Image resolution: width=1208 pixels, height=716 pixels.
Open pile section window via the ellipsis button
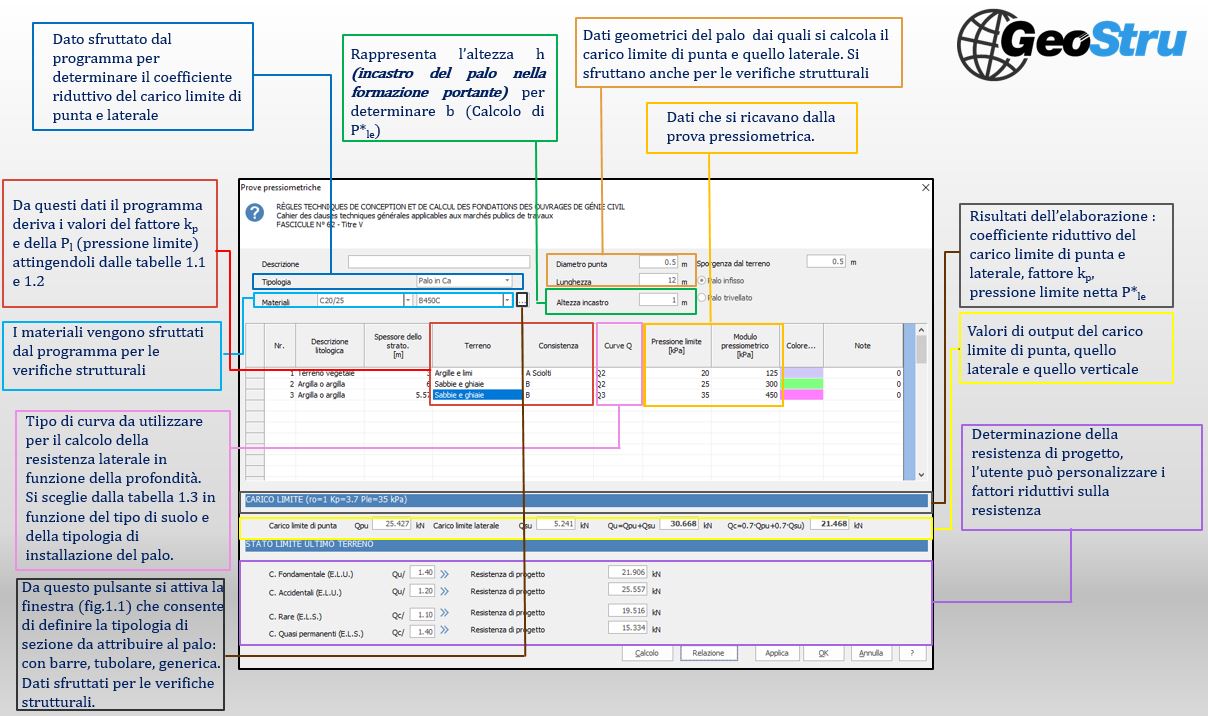(x=523, y=300)
